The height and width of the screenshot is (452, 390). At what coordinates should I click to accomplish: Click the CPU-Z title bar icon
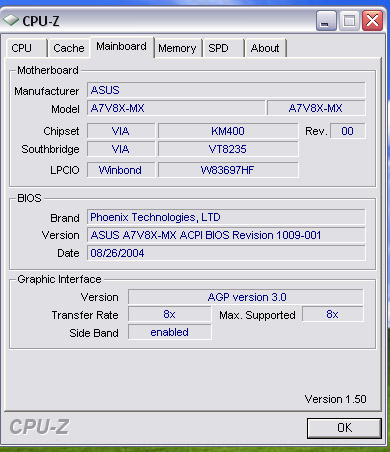[x=11, y=20]
